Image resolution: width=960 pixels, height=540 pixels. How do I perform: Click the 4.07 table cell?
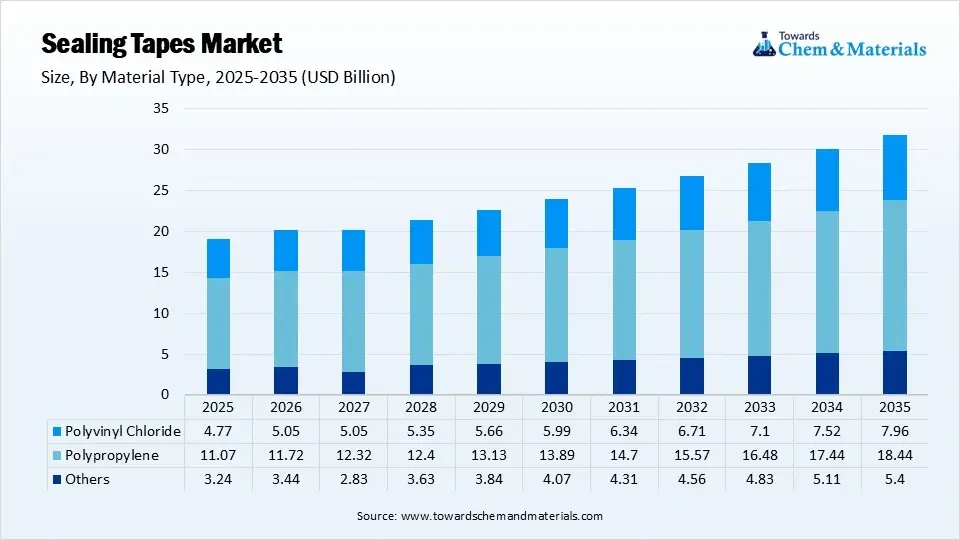(557, 479)
